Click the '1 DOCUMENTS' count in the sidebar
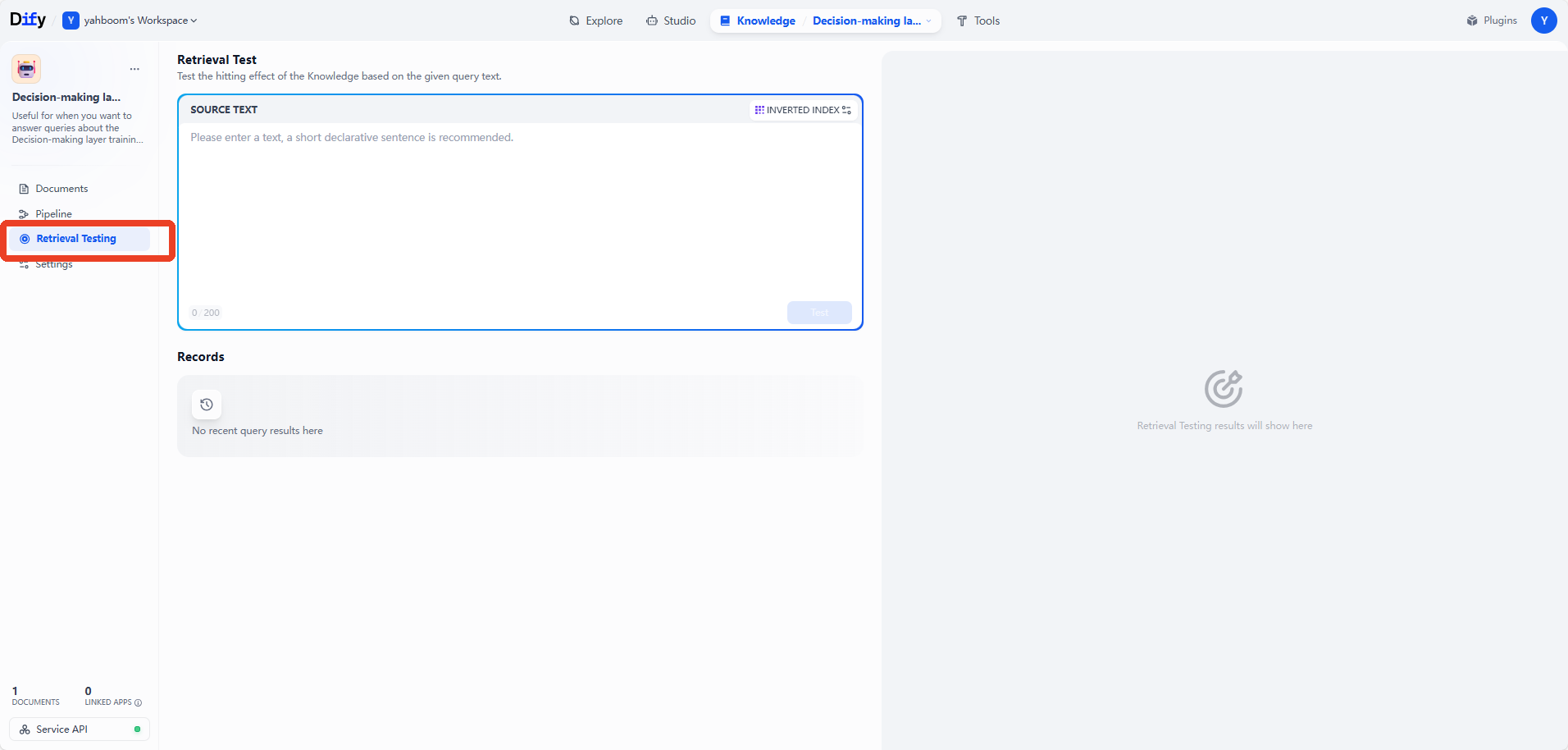The image size is (1568, 750). [x=36, y=696]
